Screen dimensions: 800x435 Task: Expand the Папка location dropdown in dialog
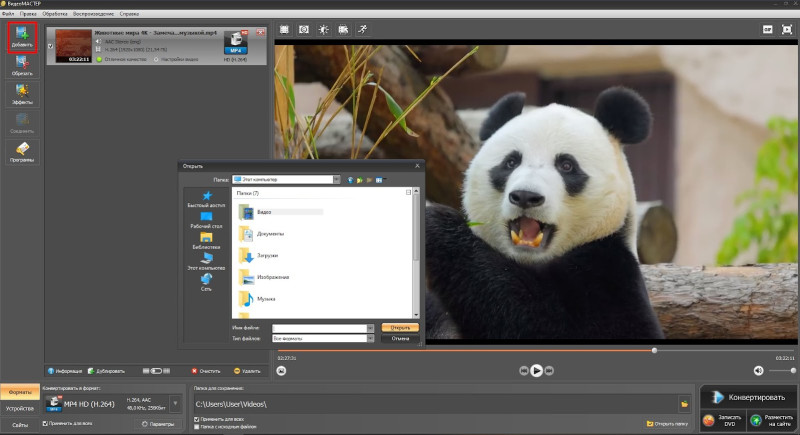point(336,180)
